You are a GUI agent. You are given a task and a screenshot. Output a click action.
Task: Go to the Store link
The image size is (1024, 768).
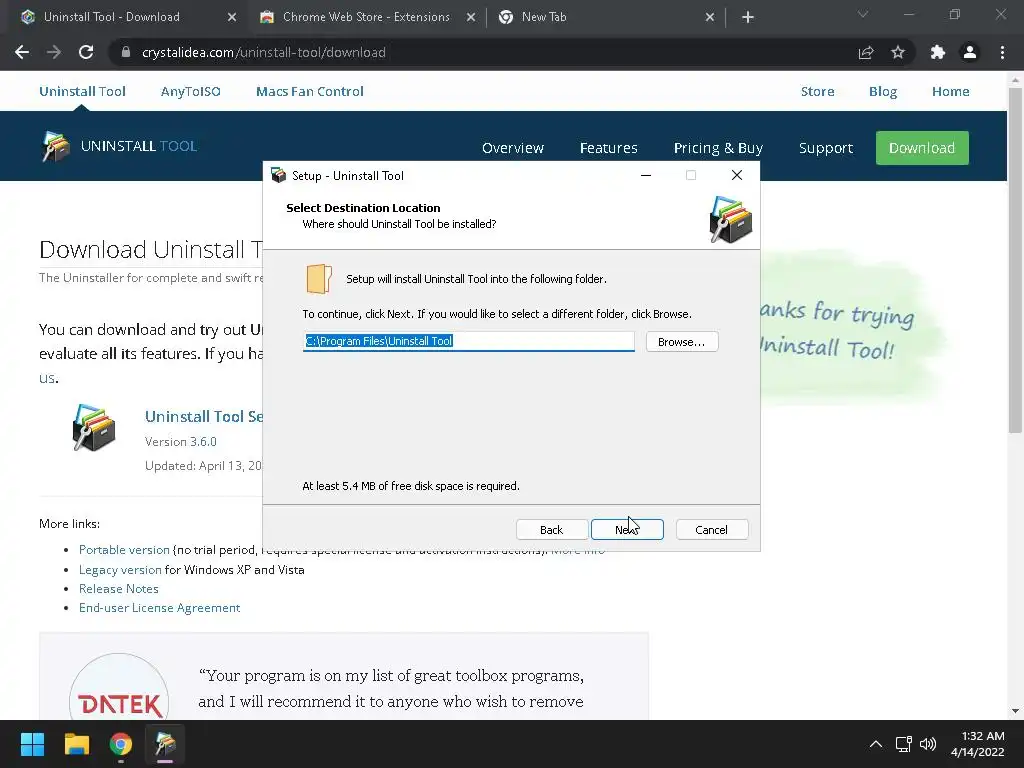pyautogui.click(x=818, y=91)
